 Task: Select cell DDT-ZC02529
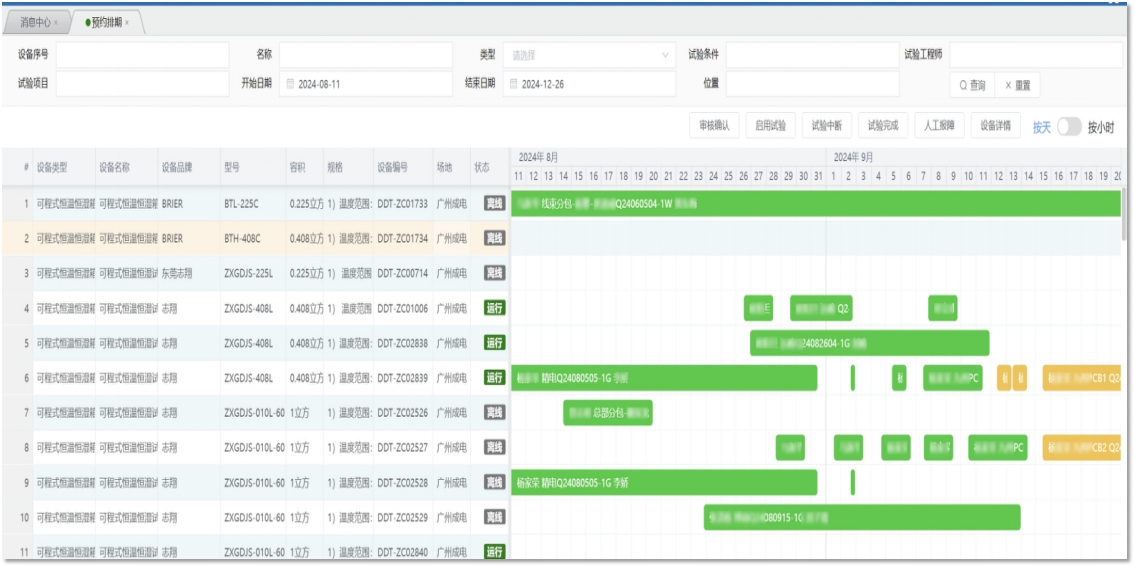point(402,517)
